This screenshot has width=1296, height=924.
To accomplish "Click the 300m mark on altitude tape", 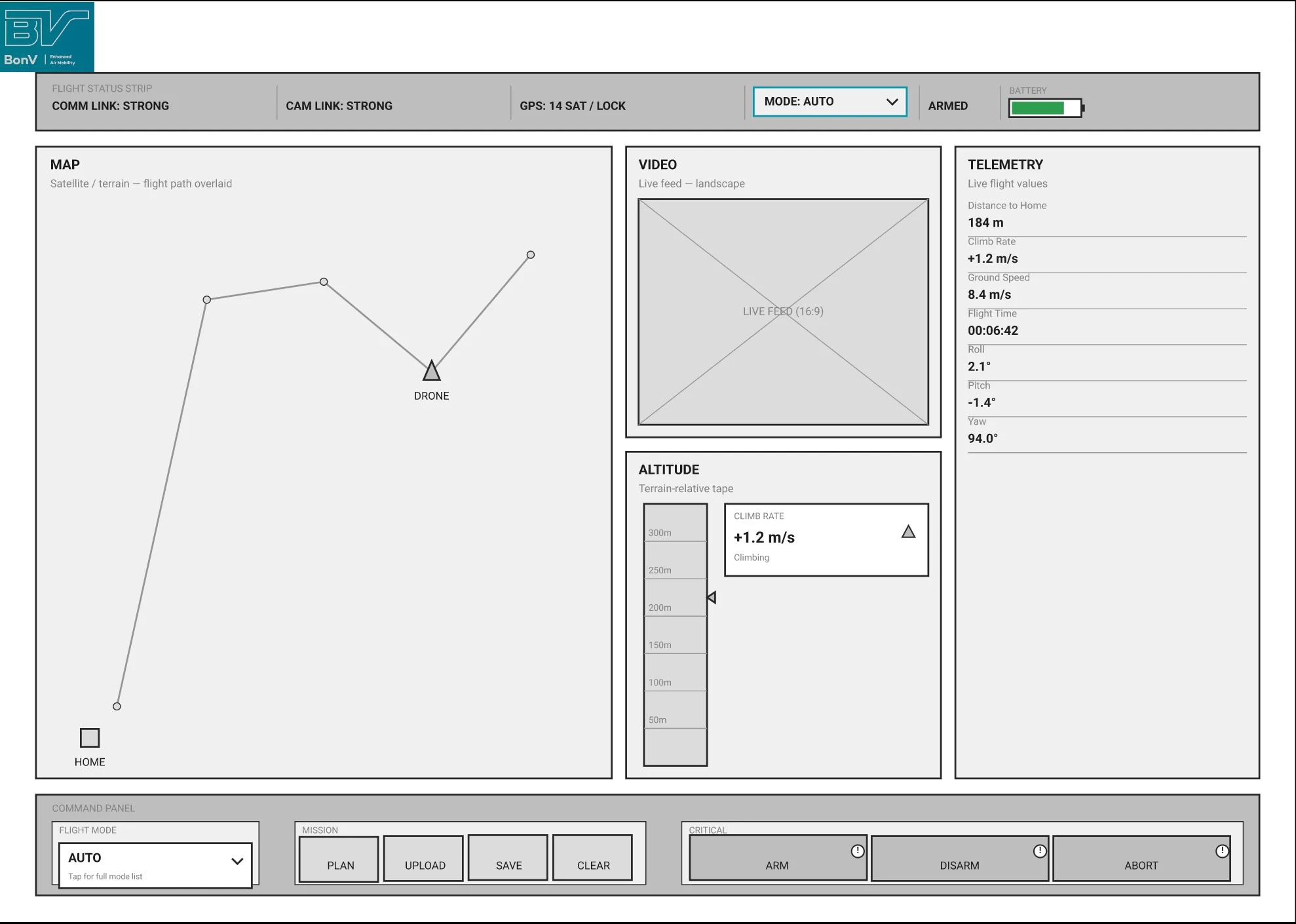I will (x=660, y=533).
